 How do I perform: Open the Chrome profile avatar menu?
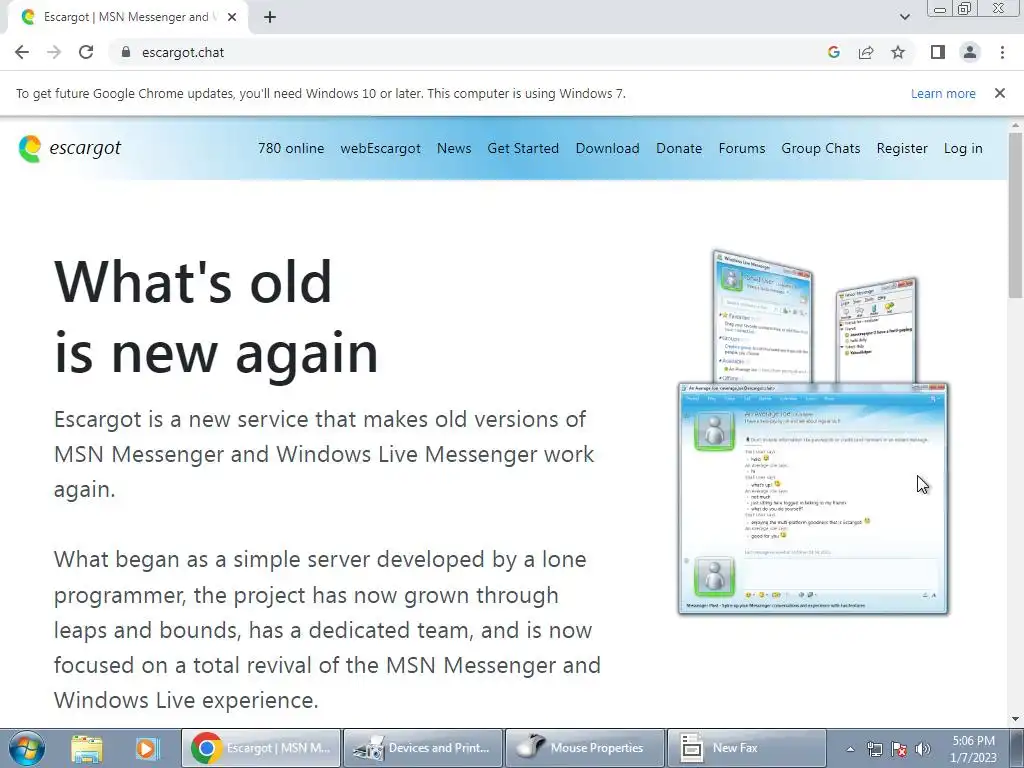pos(970,52)
